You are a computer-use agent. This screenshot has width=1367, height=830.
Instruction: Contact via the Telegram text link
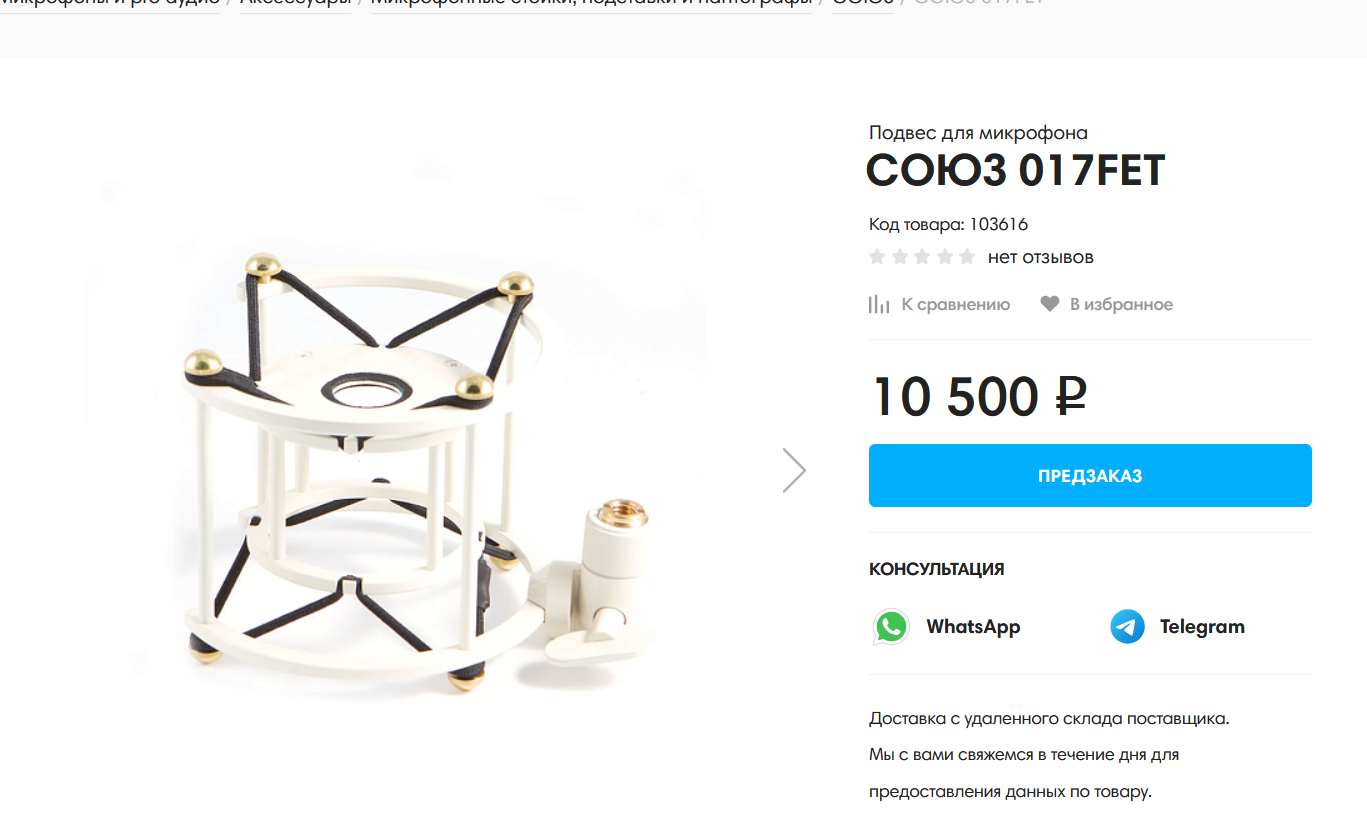click(x=1202, y=627)
